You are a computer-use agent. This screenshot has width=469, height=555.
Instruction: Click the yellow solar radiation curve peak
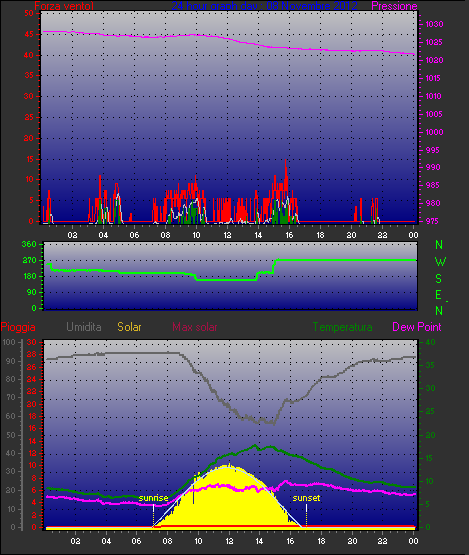coord(229,465)
